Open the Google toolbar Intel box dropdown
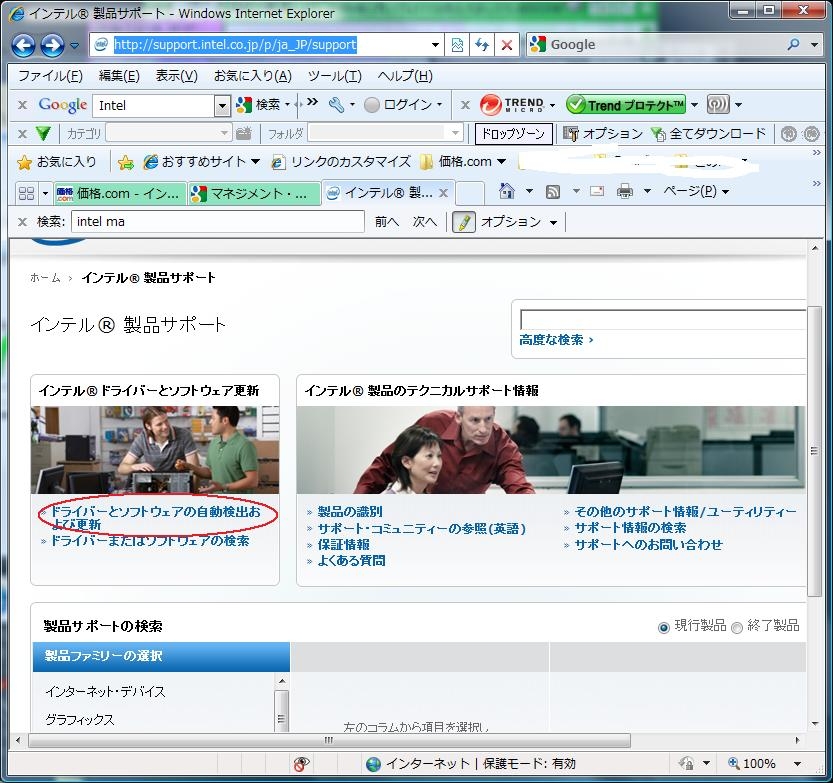 [x=222, y=106]
